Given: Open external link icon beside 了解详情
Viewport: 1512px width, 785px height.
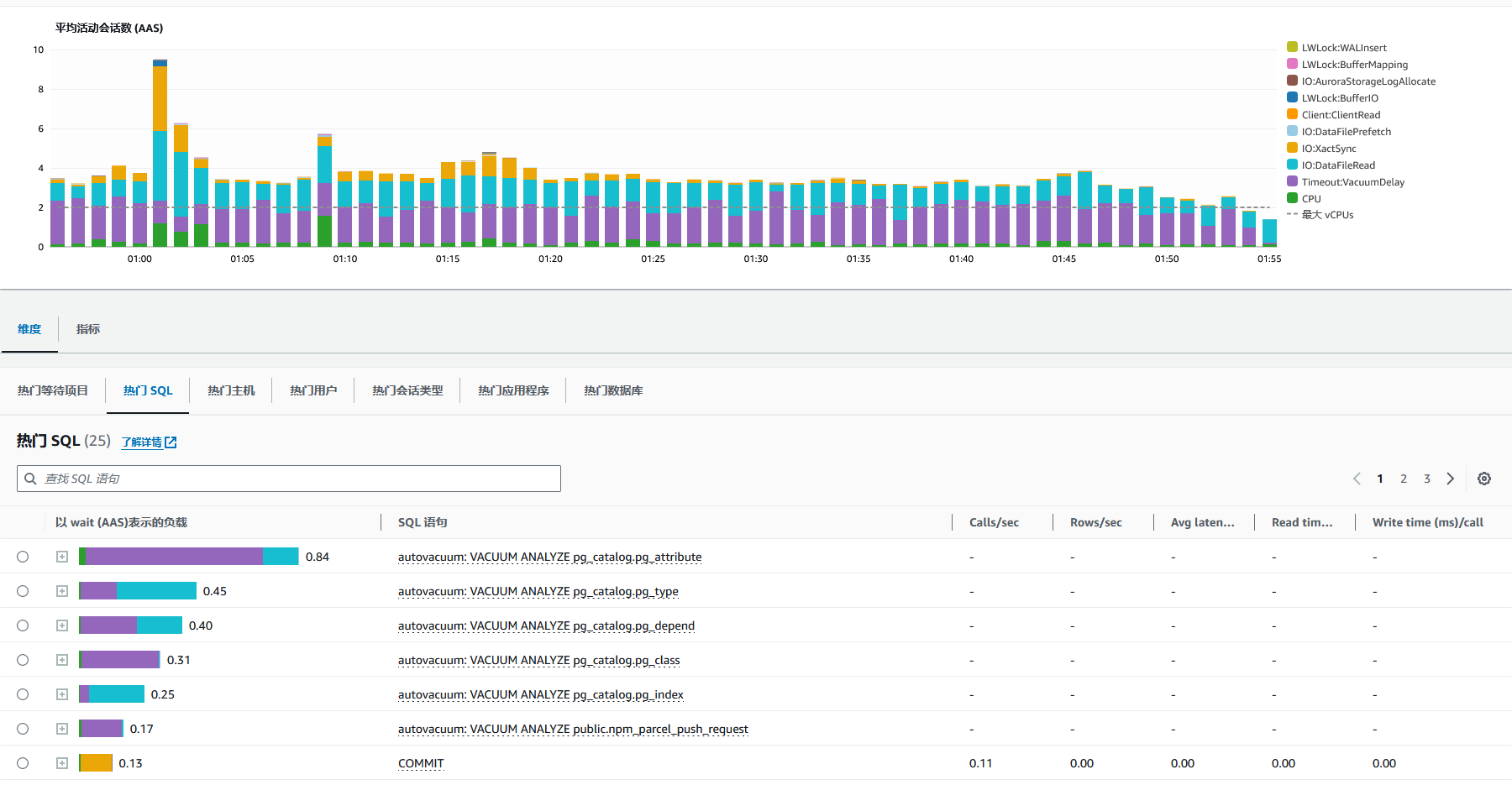Looking at the screenshot, I should coord(171,442).
